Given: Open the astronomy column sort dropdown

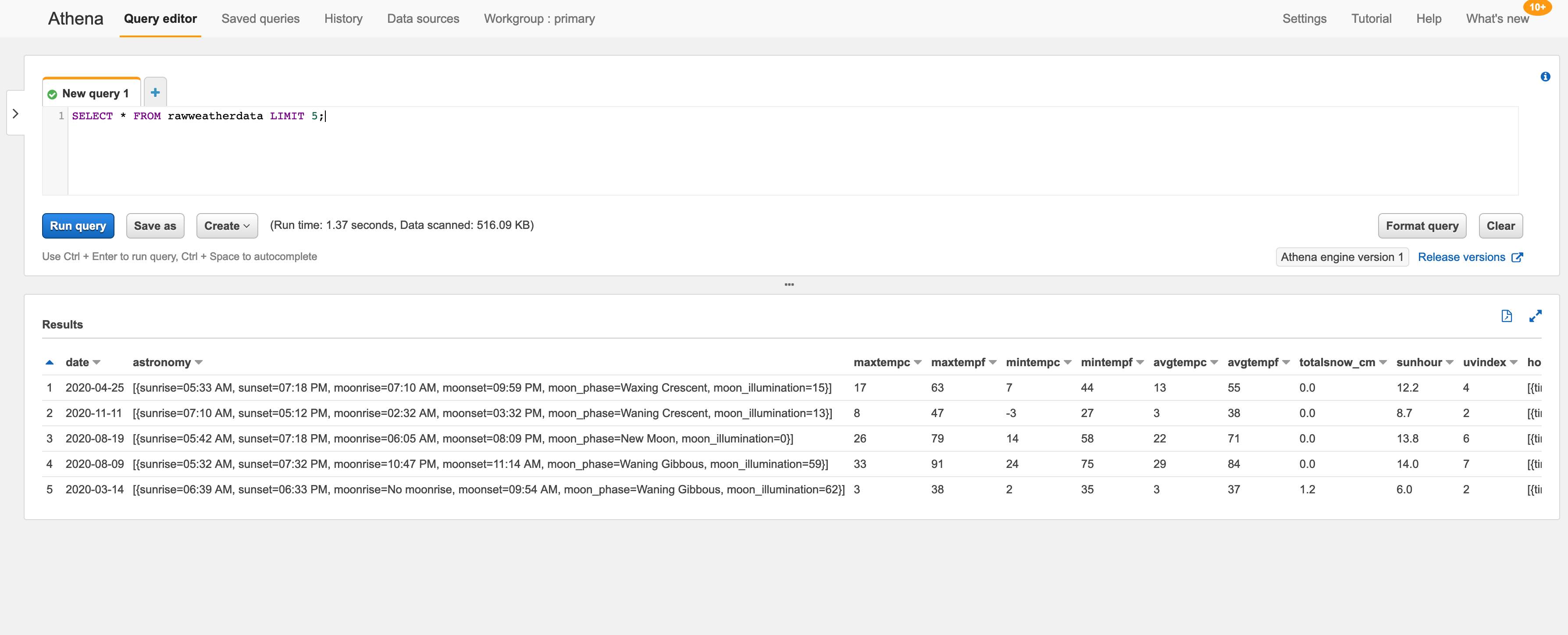Looking at the screenshot, I should tap(199, 362).
